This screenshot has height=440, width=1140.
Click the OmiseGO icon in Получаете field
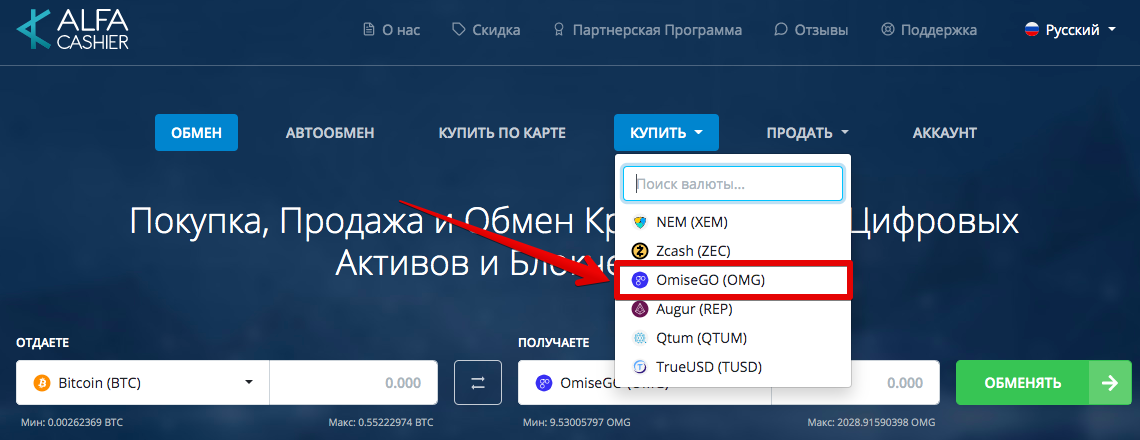point(543,383)
